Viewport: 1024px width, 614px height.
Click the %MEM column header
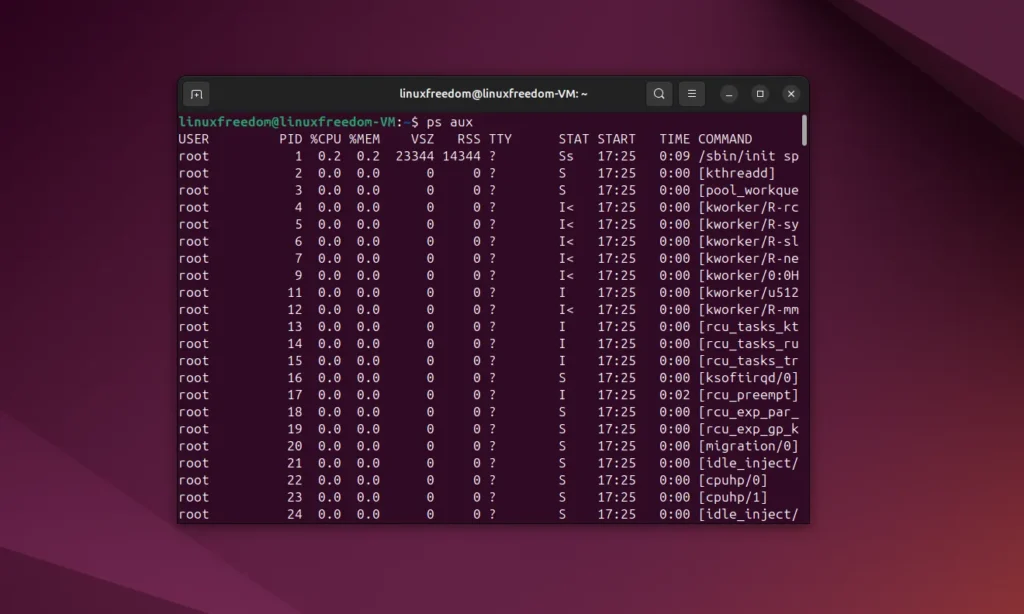pos(364,139)
